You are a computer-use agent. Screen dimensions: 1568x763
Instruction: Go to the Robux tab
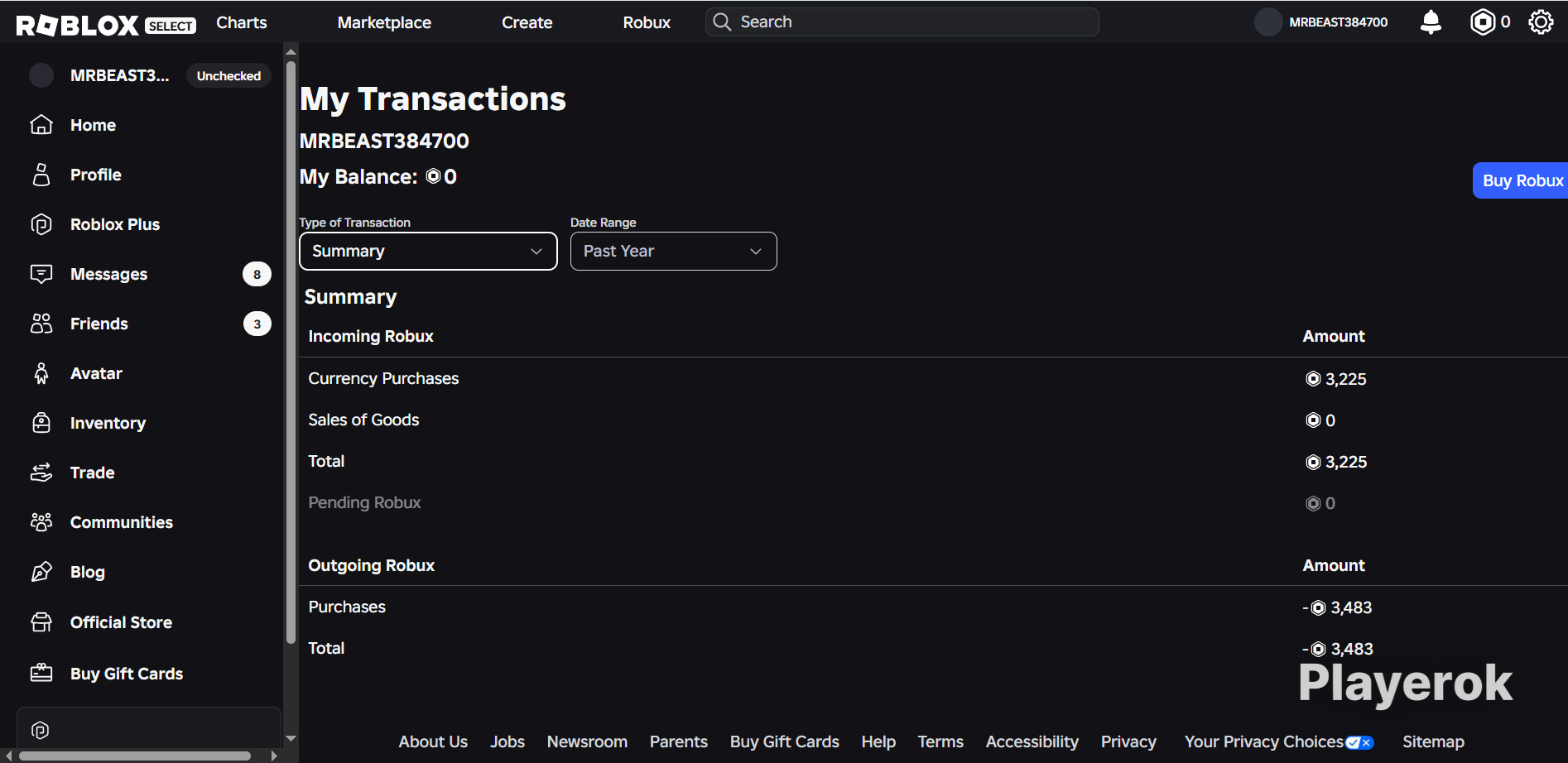[x=647, y=22]
